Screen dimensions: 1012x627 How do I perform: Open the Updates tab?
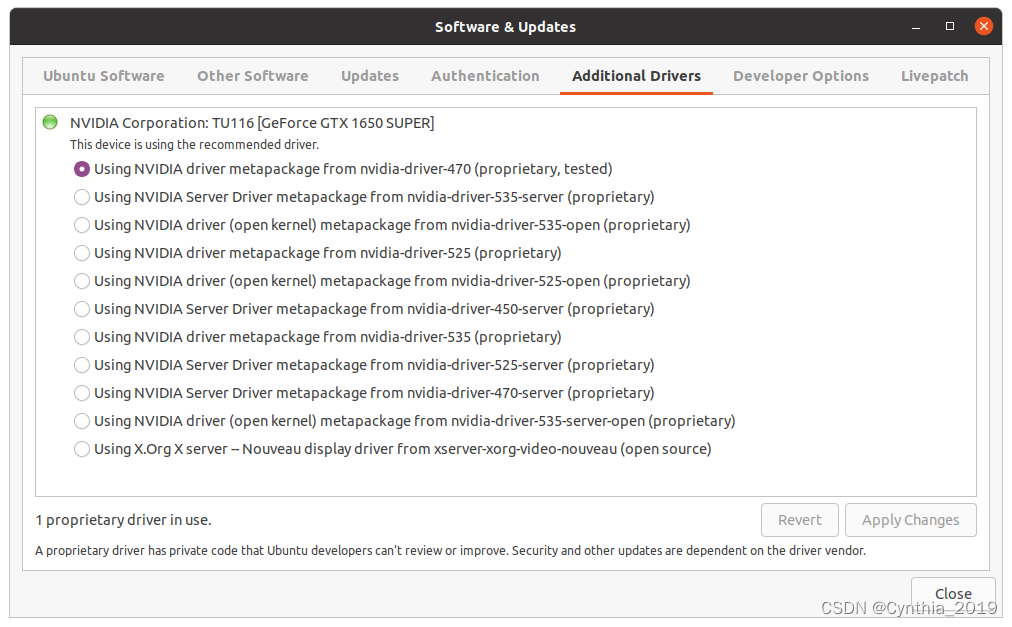point(369,76)
